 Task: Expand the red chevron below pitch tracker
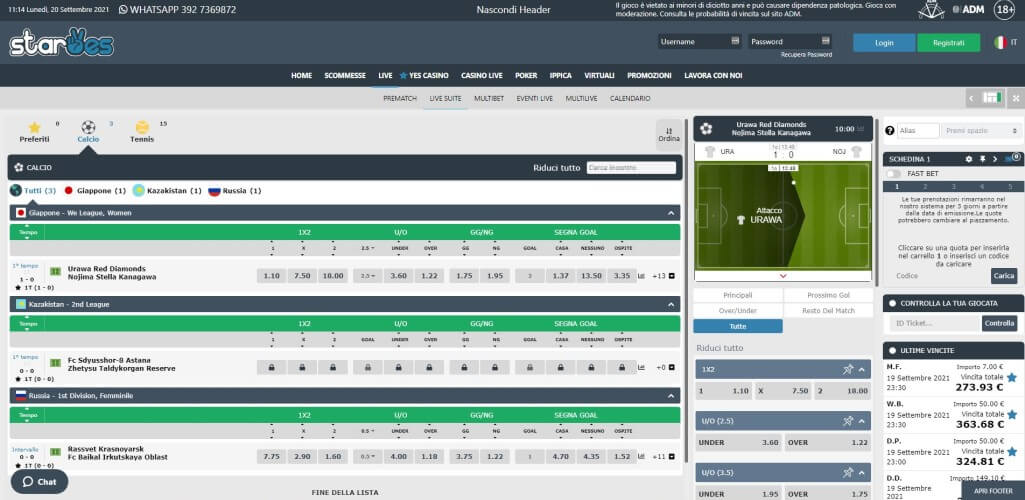click(783, 276)
